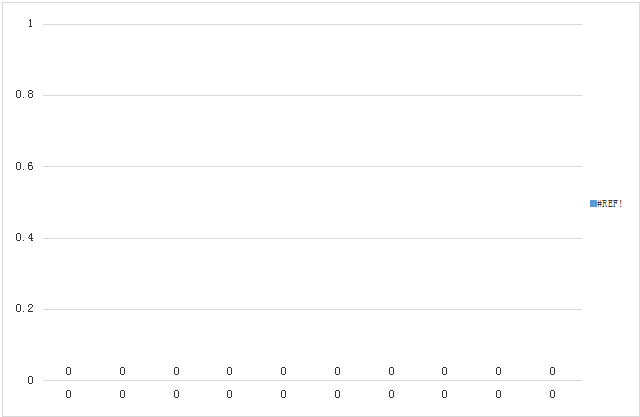Click the 0.8 vertical axis label
The width and height of the screenshot is (640, 417).
(x=24, y=95)
